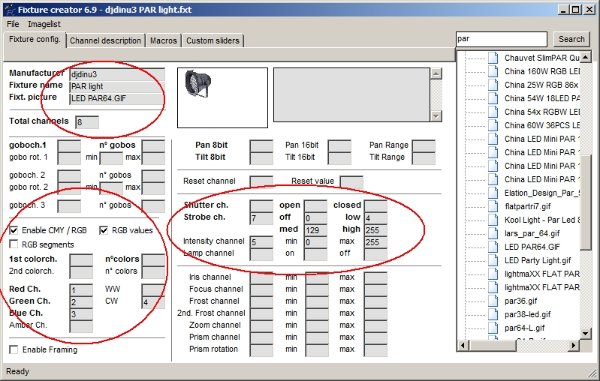Click the par64-L.gif file icon
Screen dimensions: 600x381
coord(493,327)
